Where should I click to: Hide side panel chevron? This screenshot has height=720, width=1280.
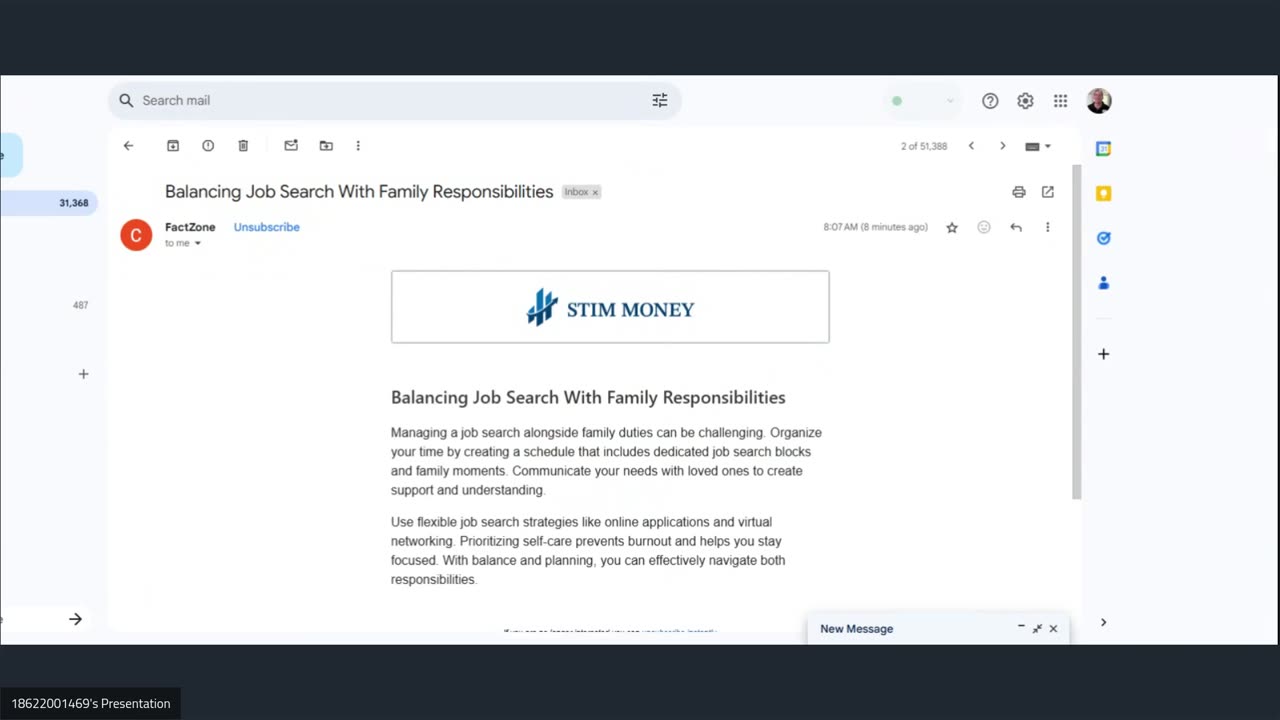[1104, 622]
